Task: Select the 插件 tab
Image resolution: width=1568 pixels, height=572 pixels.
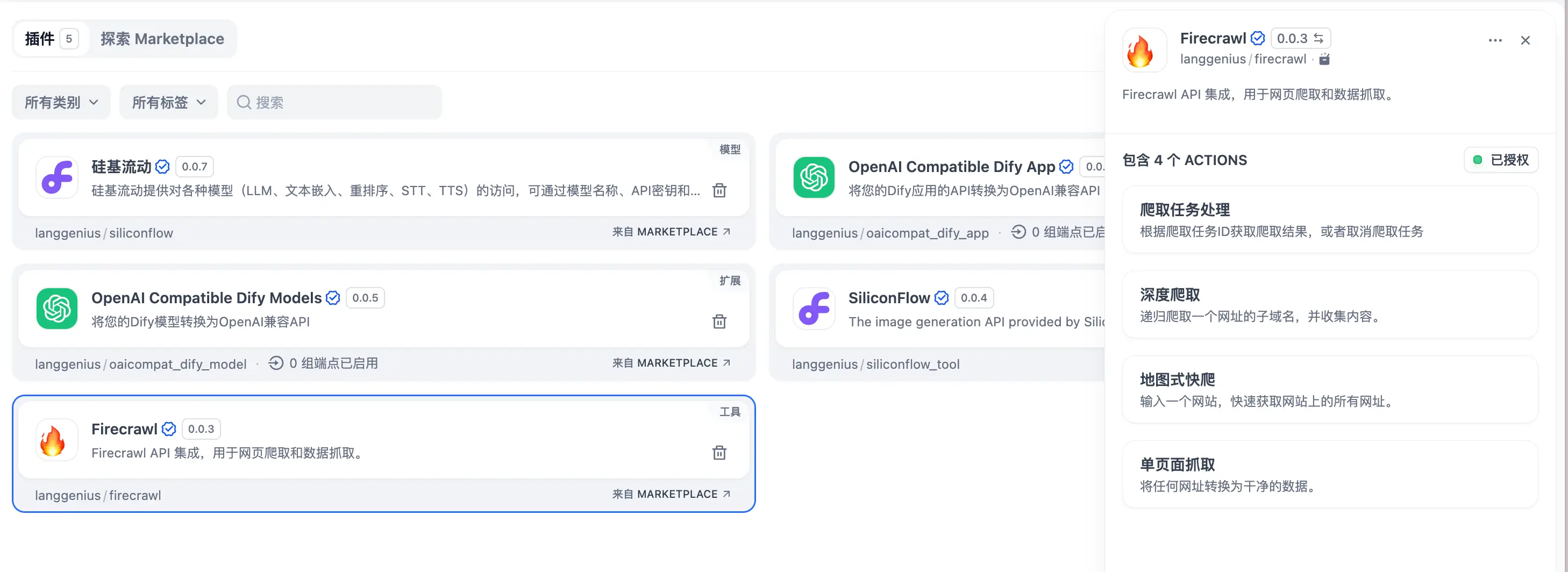Action: tap(51, 39)
